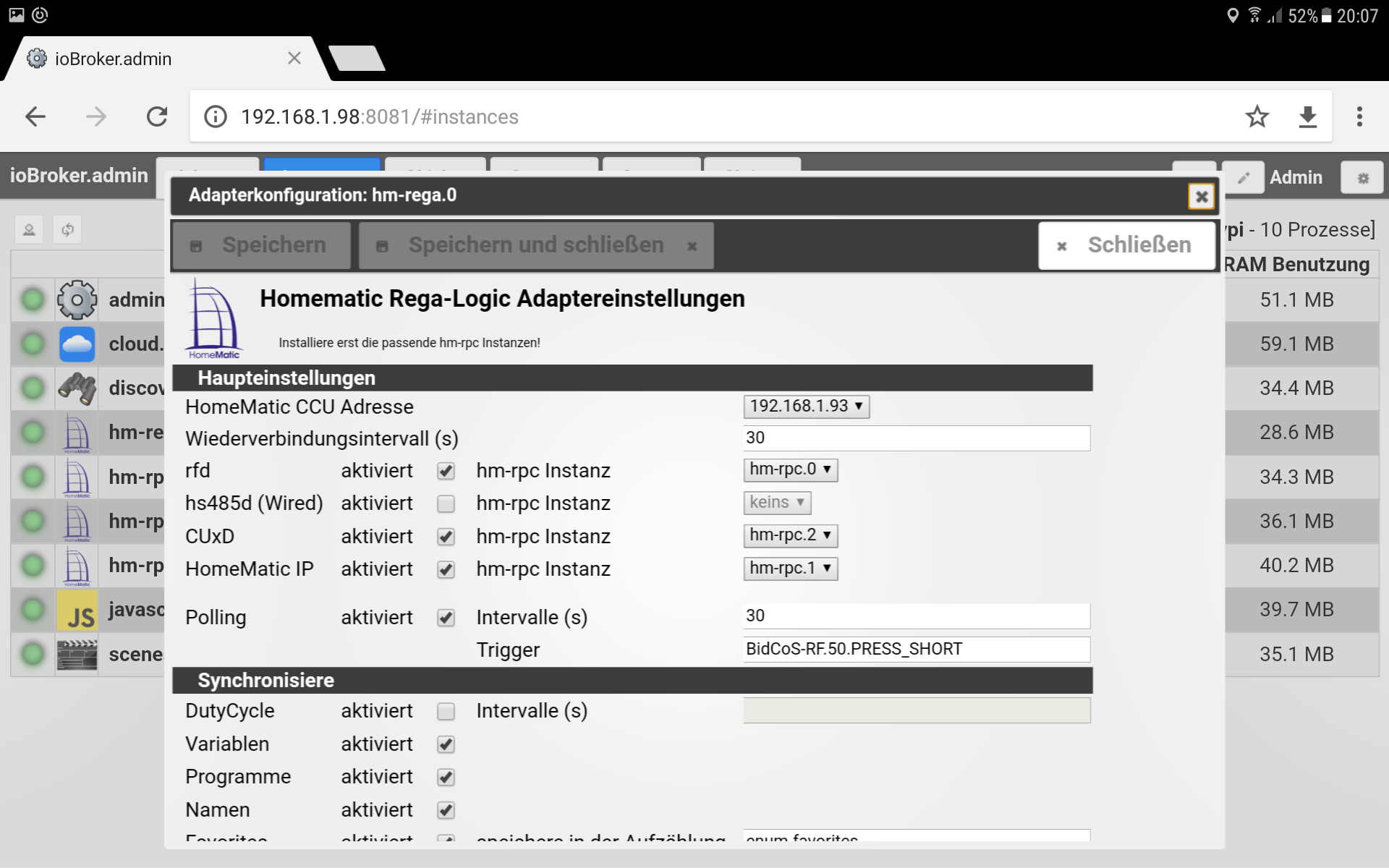Image resolution: width=1389 pixels, height=868 pixels.
Task: Toggle the Polling aktiviert checkbox
Action: click(446, 618)
